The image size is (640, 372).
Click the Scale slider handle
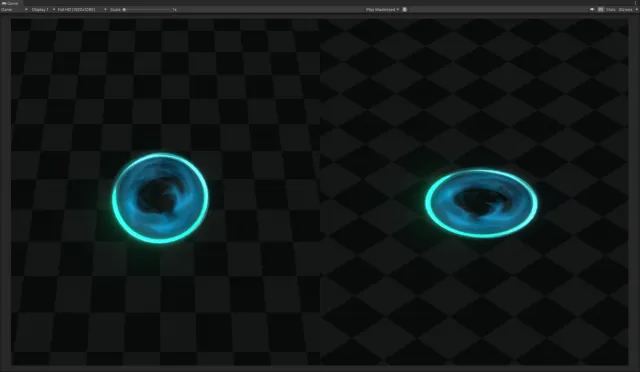[124, 9]
